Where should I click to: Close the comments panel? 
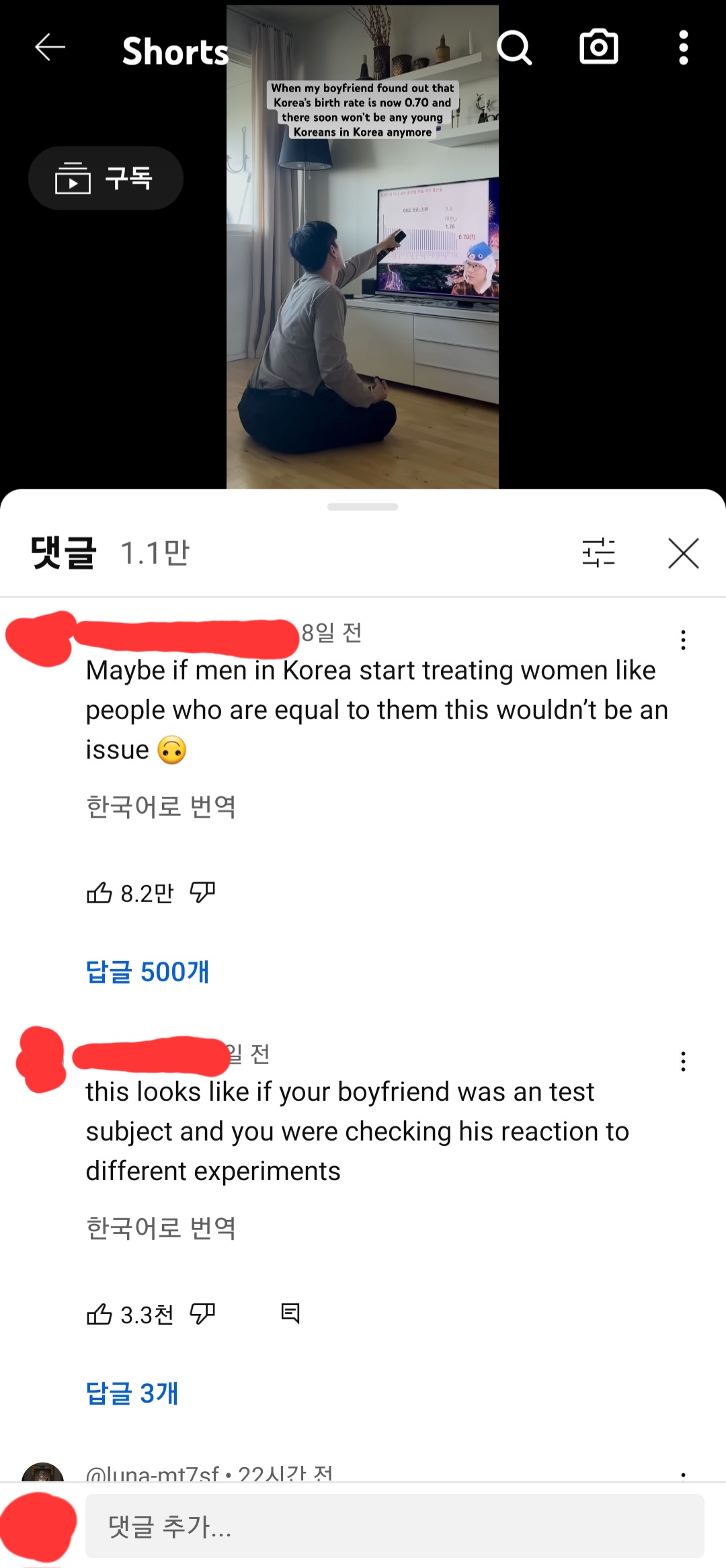[684, 553]
